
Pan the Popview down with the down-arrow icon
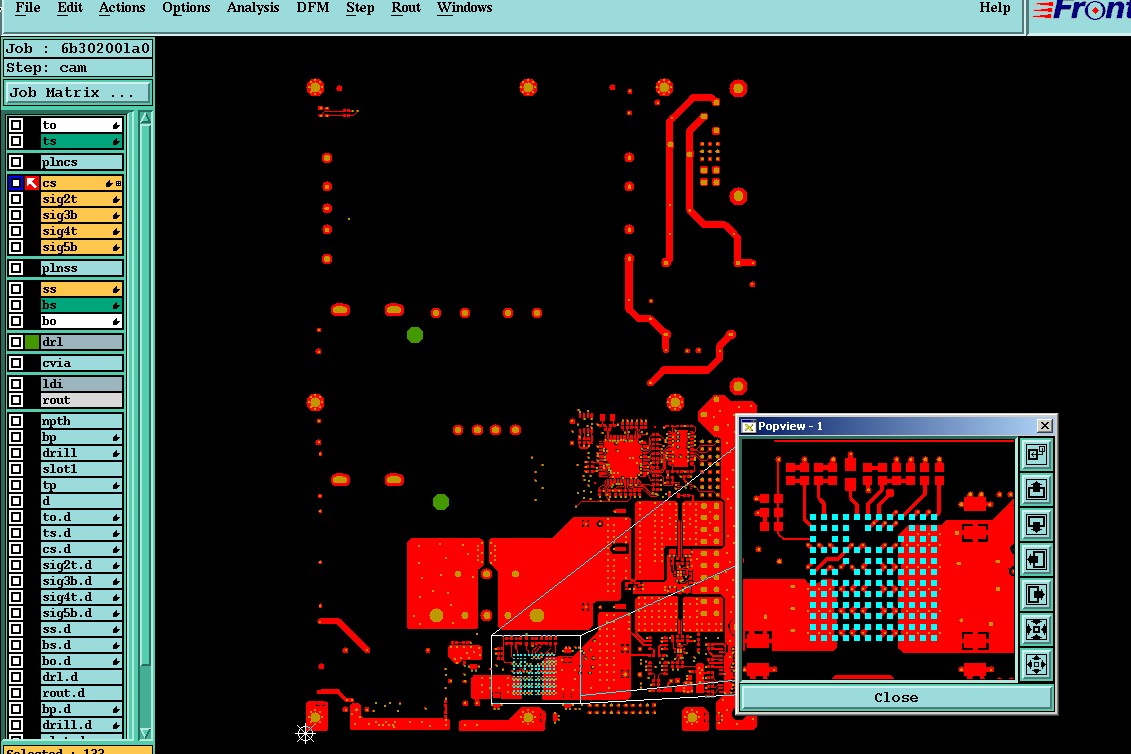pyautogui.click(x=1037, y=524)
